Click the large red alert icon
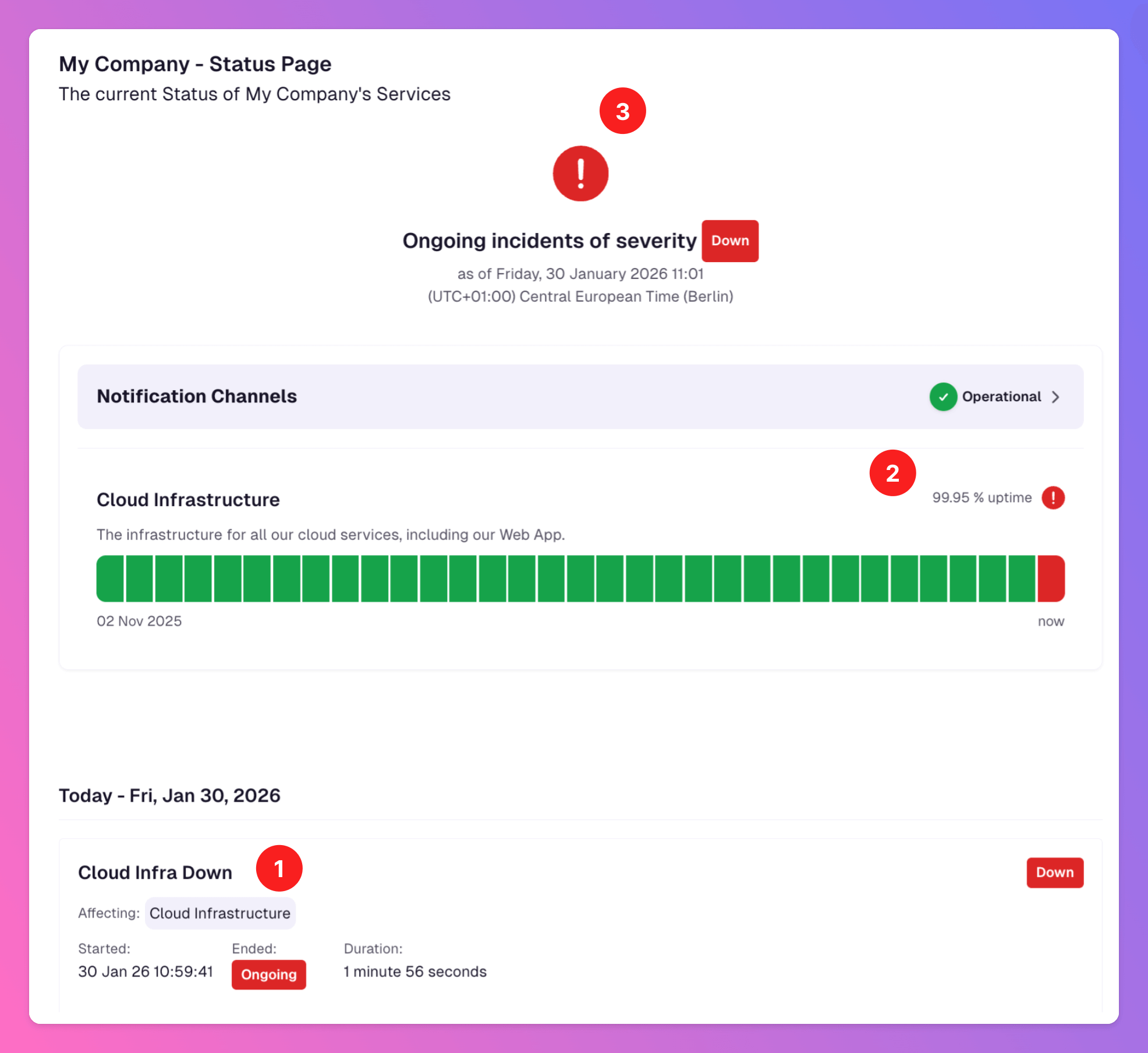The width and height of the screenshot is (1148, 1053). click(580, 174)
